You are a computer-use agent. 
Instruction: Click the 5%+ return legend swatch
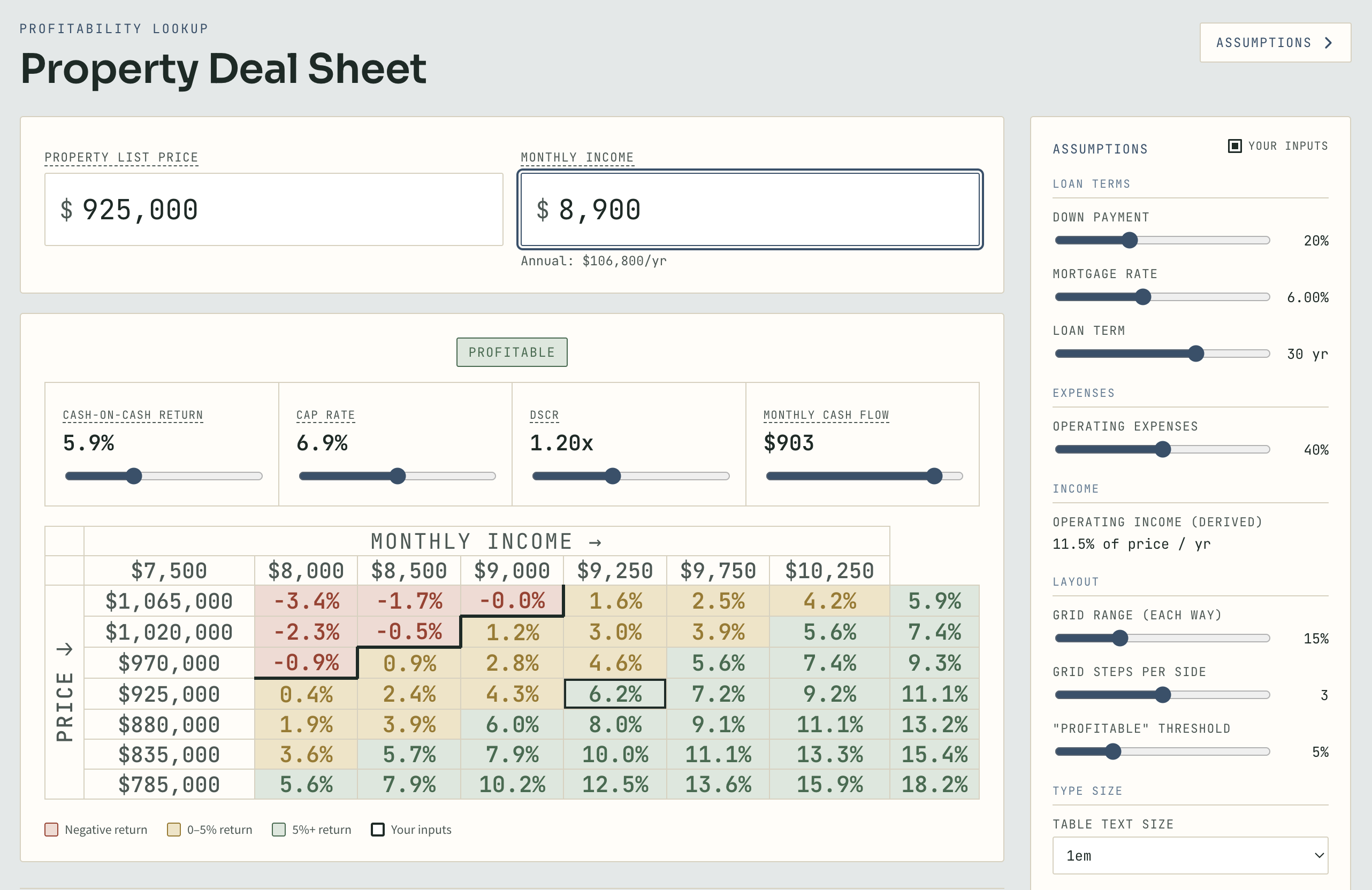point(278,830)
